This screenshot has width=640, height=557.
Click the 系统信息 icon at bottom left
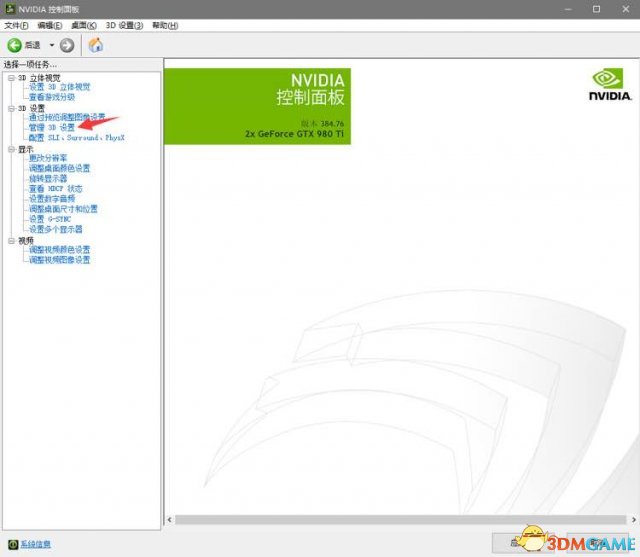pyautogui.click(x=13, y=544)
